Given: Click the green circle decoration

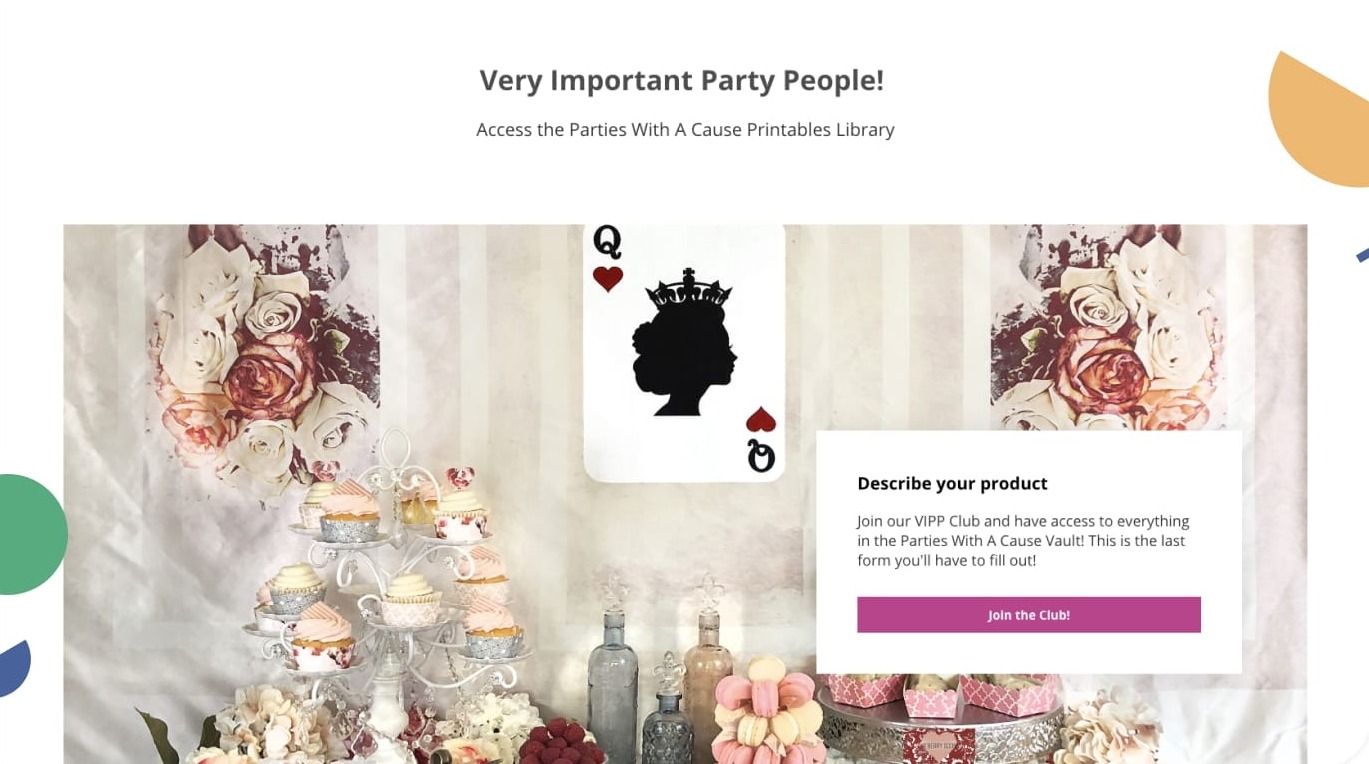Looking at the screenshot, I should [30, 534].
